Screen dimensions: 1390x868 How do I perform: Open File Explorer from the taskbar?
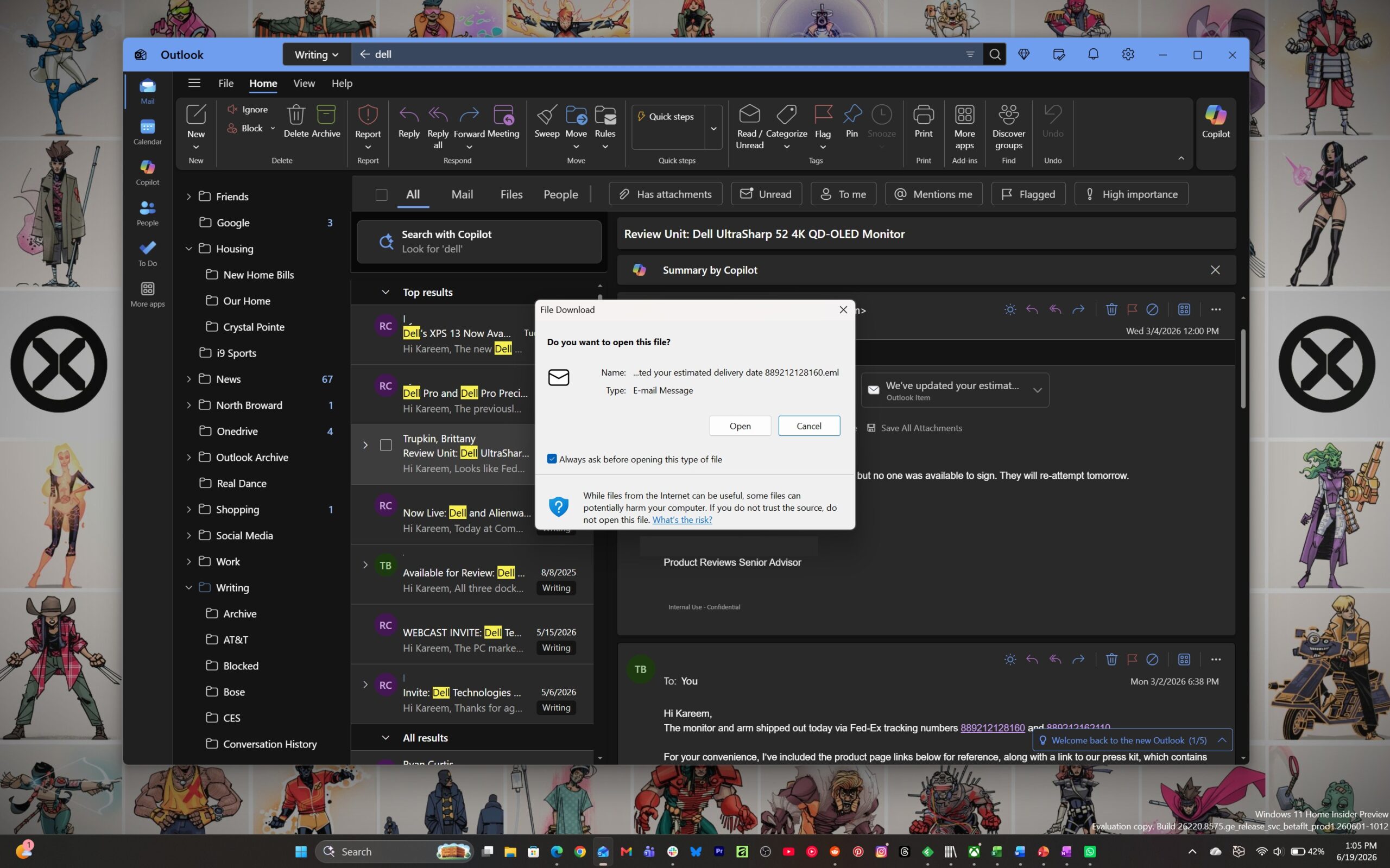(510, 851)
